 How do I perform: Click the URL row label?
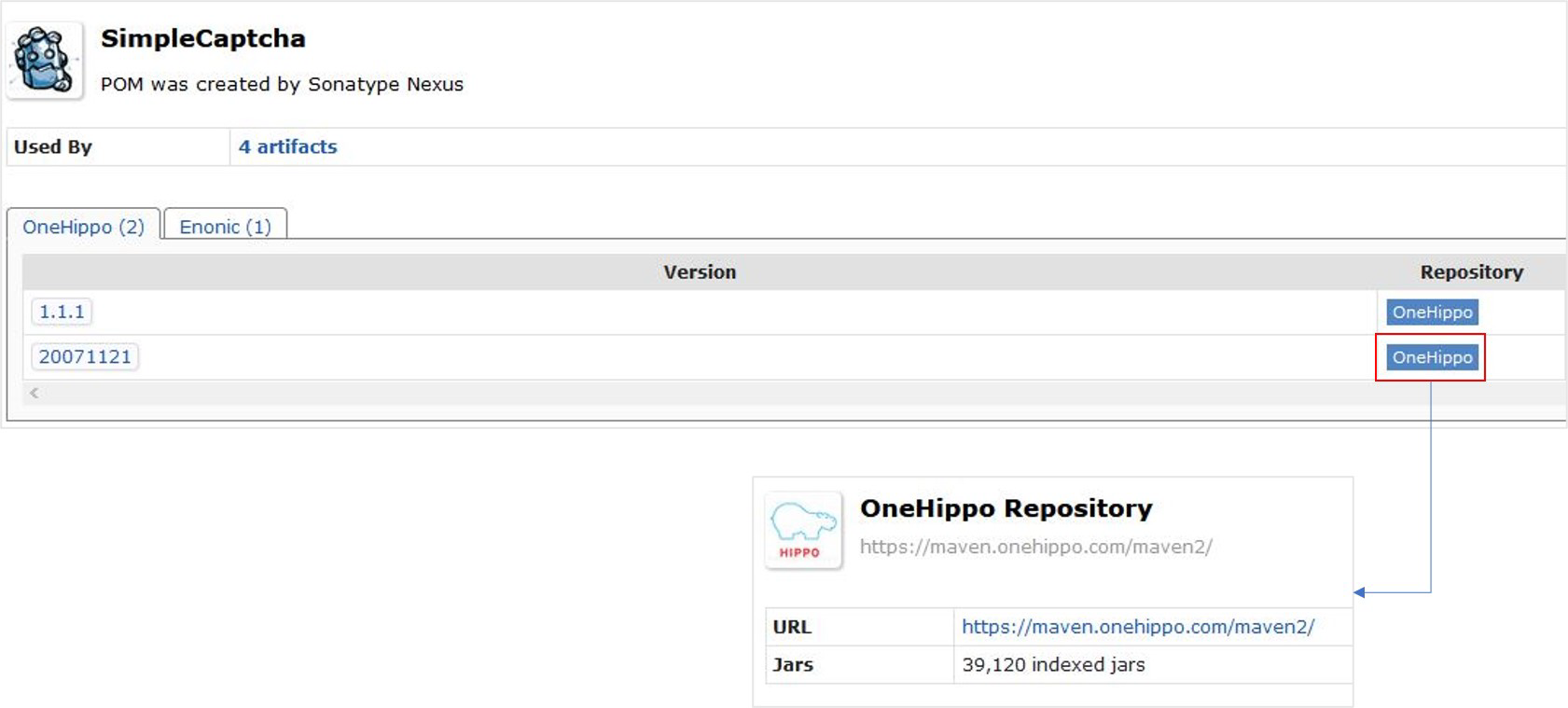click(792, 627)
